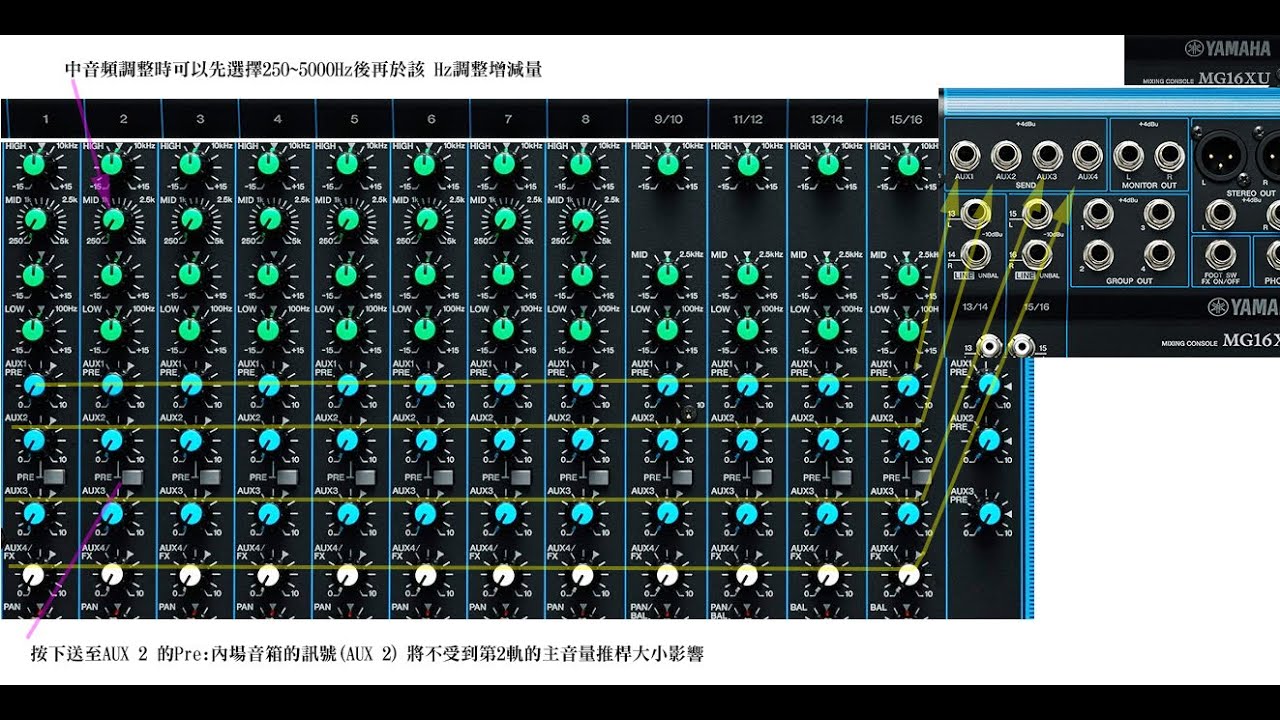Viewport: 1280px width, 720px height.
Task: Click the channel 15 L line input jack
Action: (1037, 213)
